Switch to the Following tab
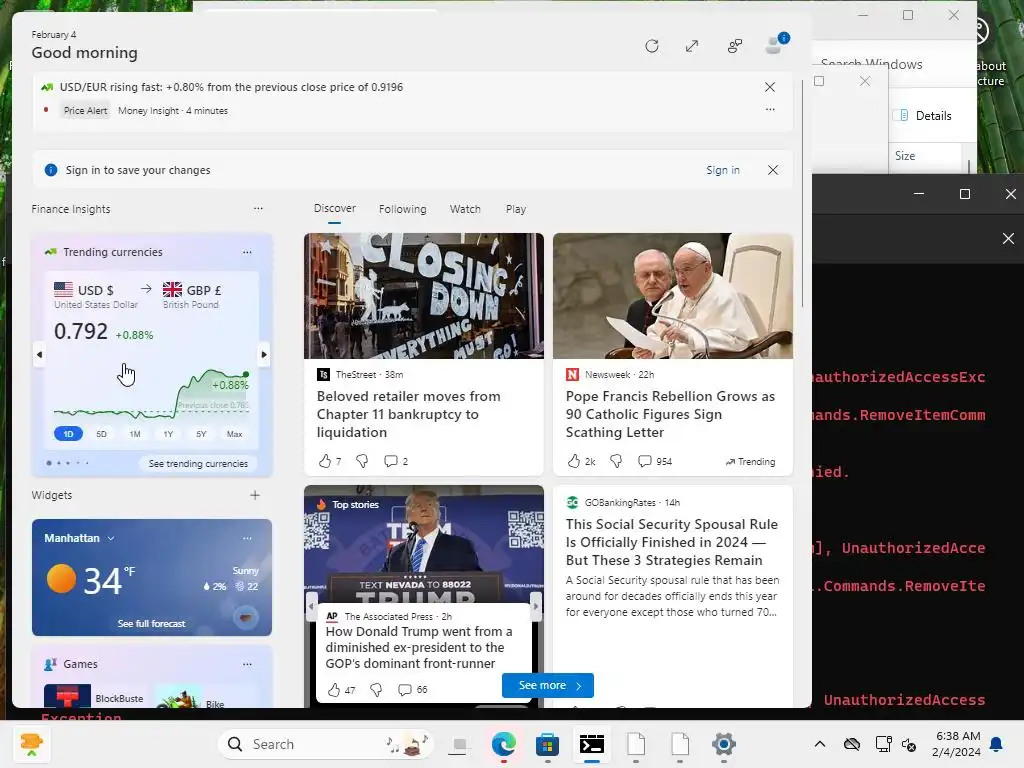Image resolution: width=1024 pixels, height=768 pixels. click(x=402, y=209)
